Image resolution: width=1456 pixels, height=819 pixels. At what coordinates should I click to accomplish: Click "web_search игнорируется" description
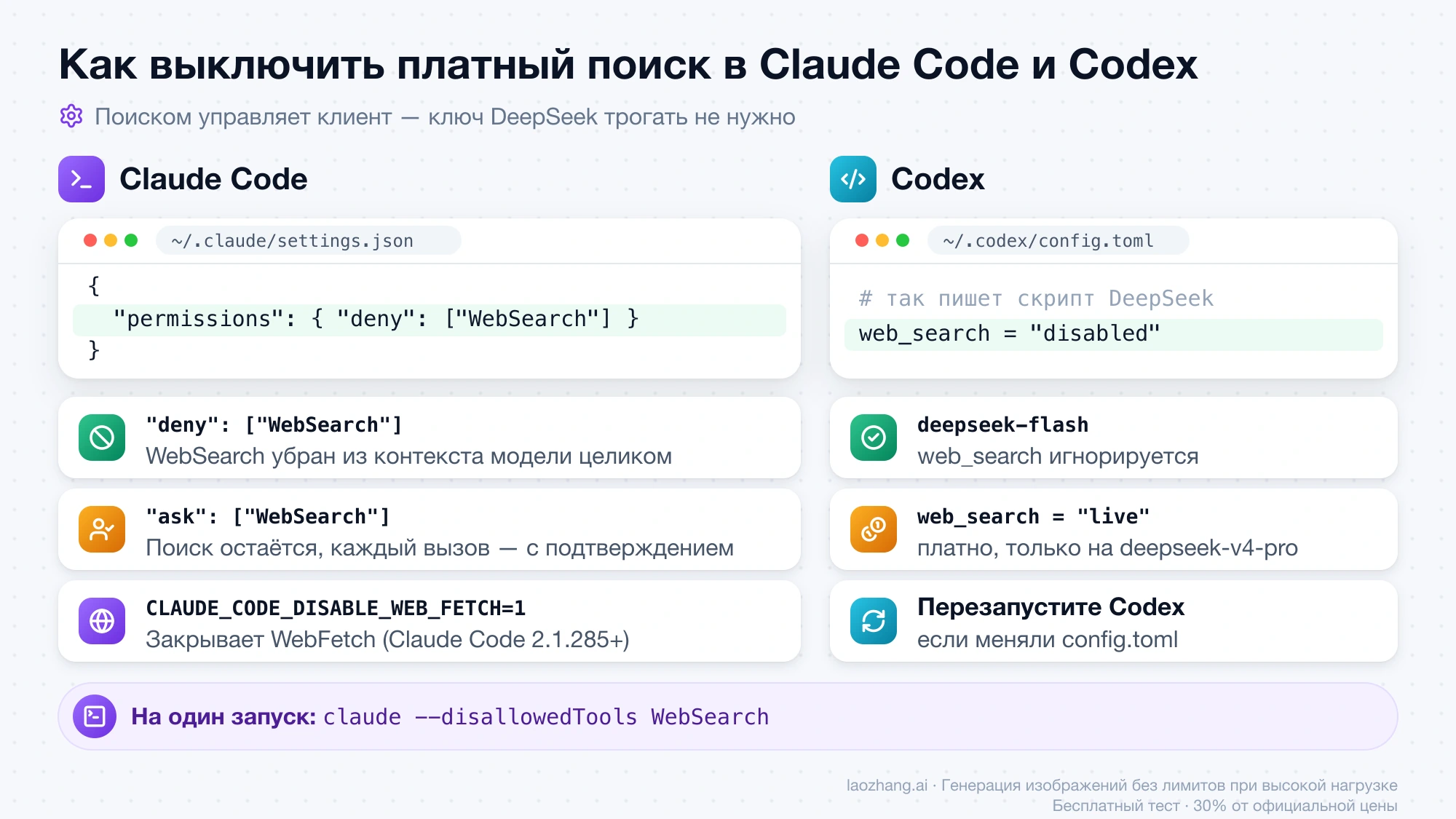[1058, 456]
